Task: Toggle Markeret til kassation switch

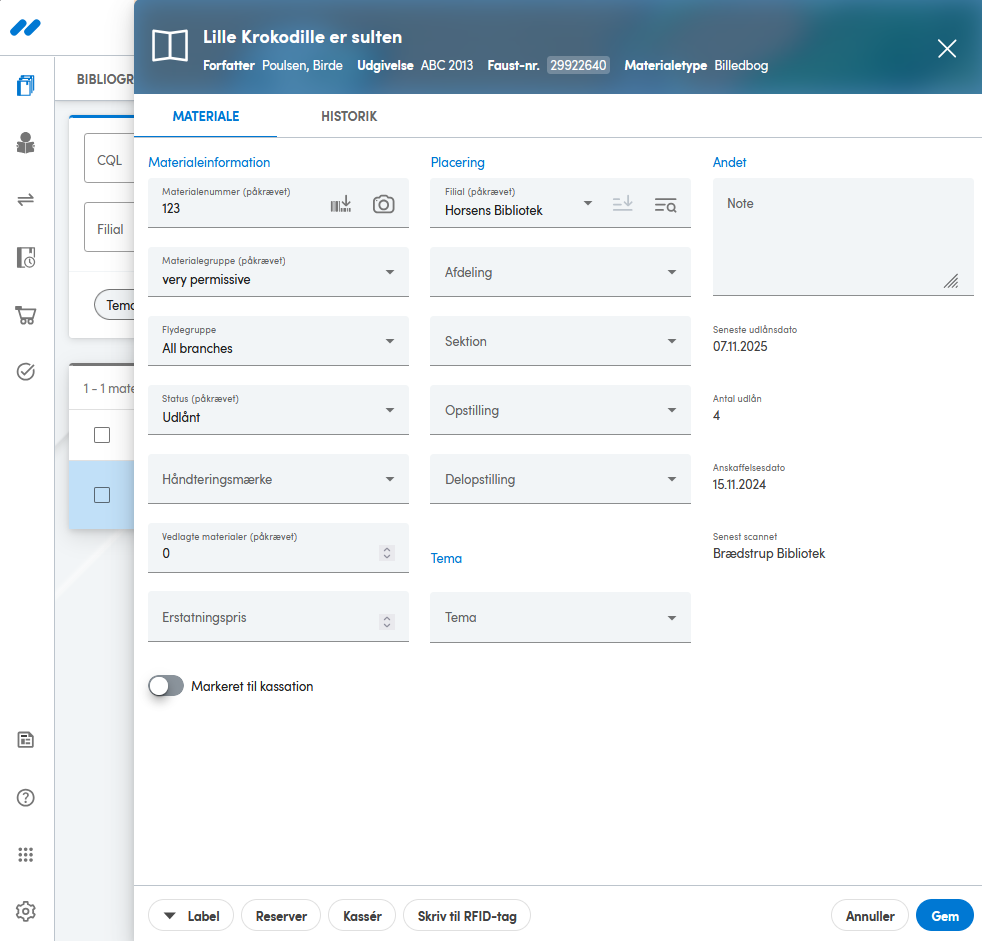Action: pos(166,686)
